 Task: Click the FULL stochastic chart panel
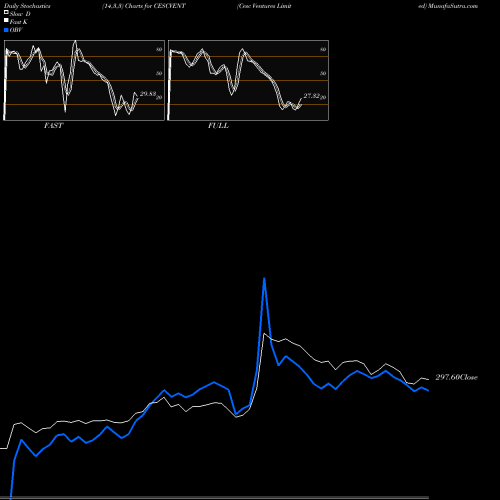[x=248, y=80]
